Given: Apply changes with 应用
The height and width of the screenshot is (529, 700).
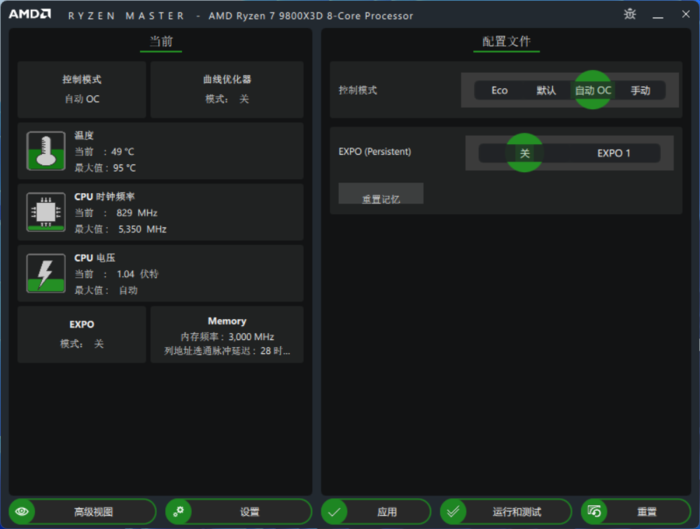Looking at the screenshot, I should pos(376,512).
